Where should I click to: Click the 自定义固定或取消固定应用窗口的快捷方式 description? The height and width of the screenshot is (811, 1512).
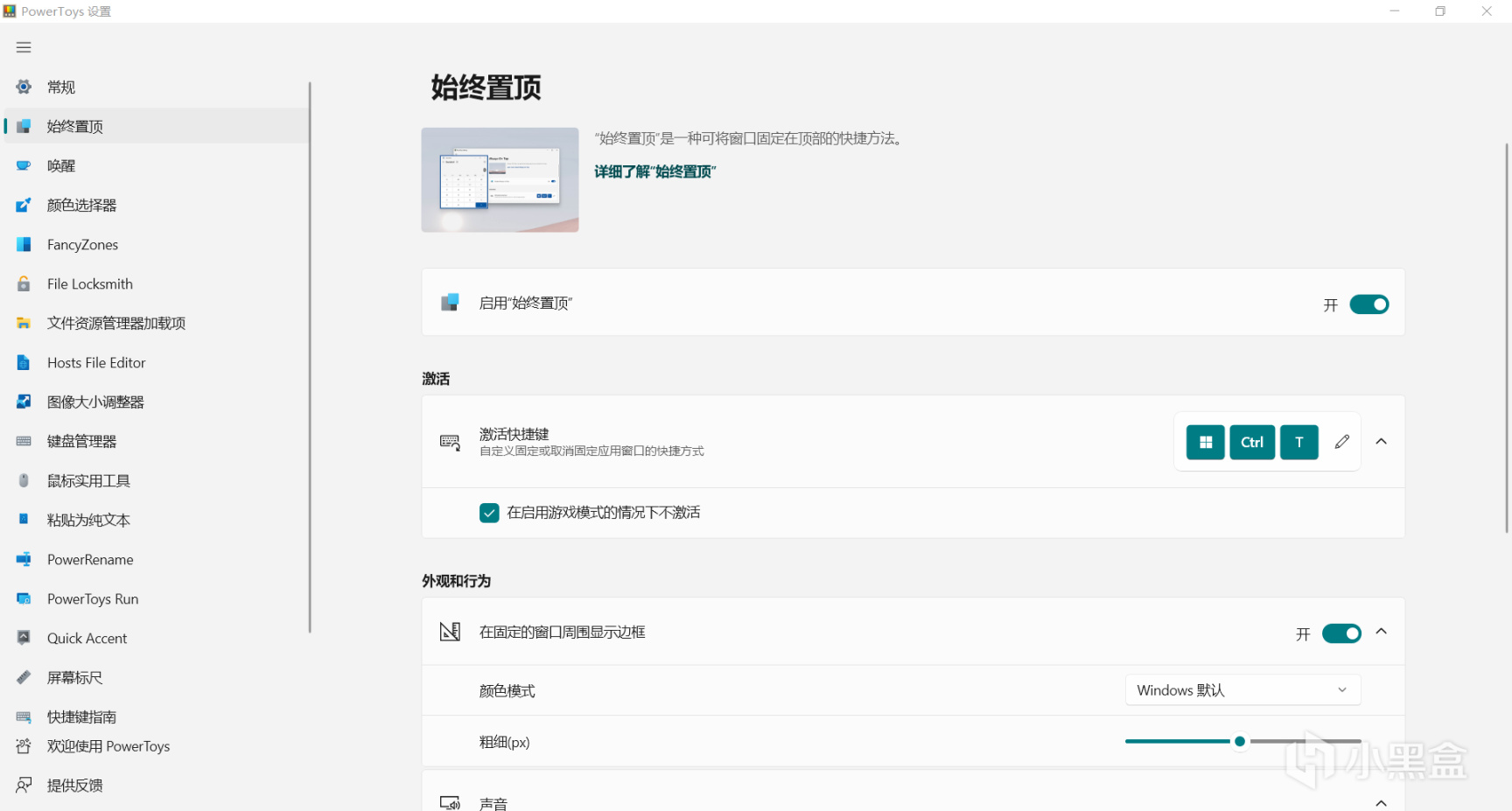tap(591, 451)
